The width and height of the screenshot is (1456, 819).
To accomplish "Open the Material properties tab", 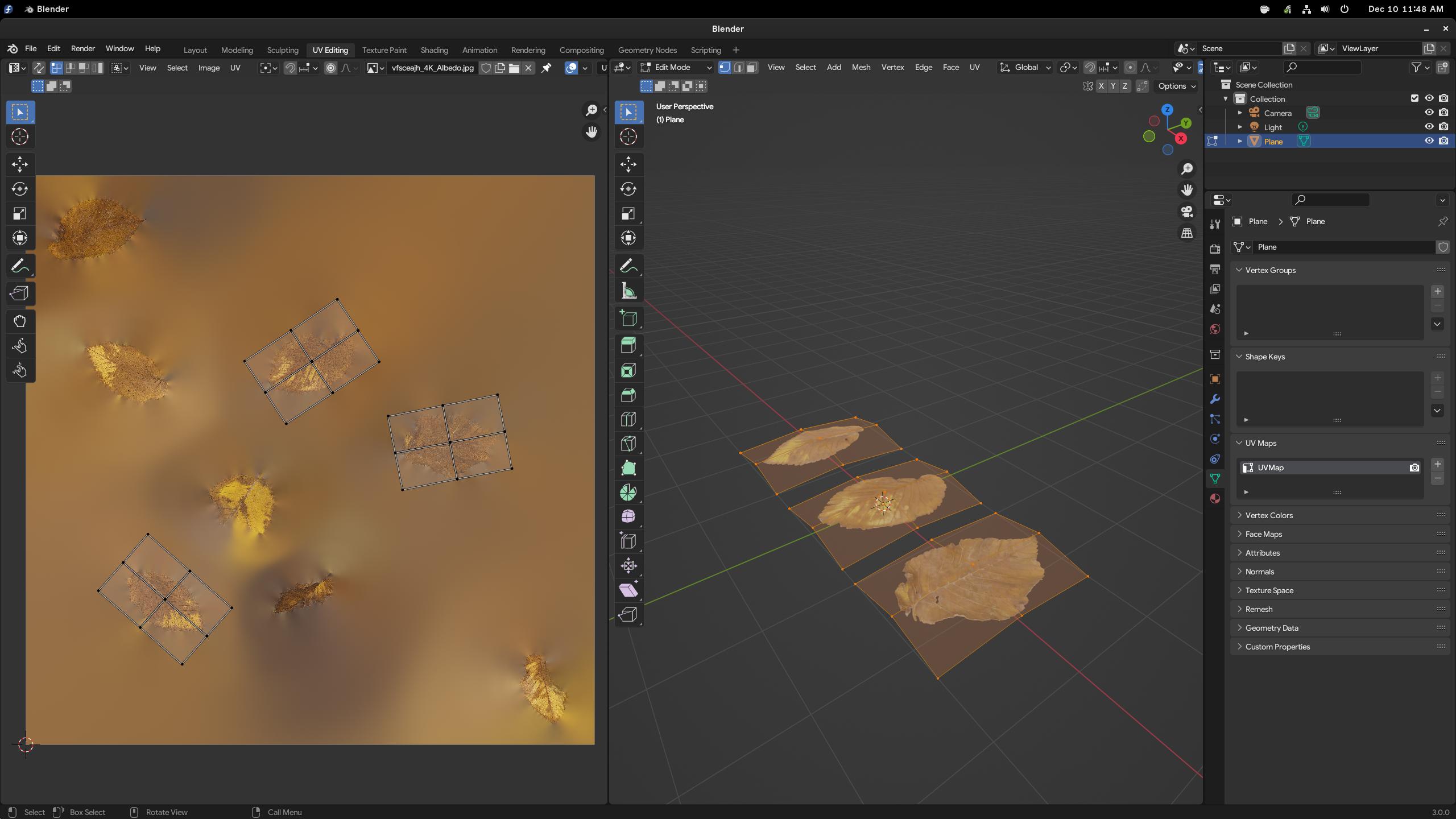I will [1215, 499].
